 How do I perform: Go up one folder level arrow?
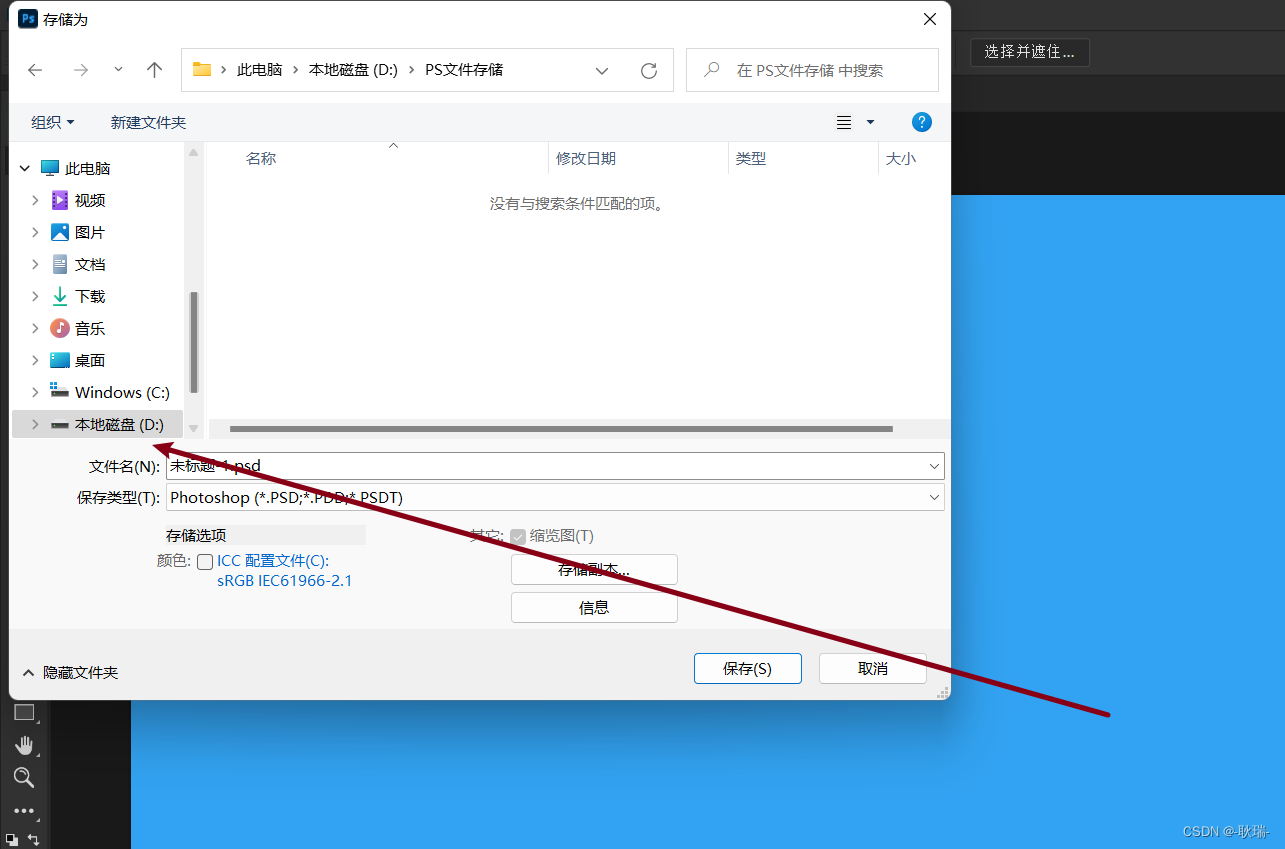(154, 70)
